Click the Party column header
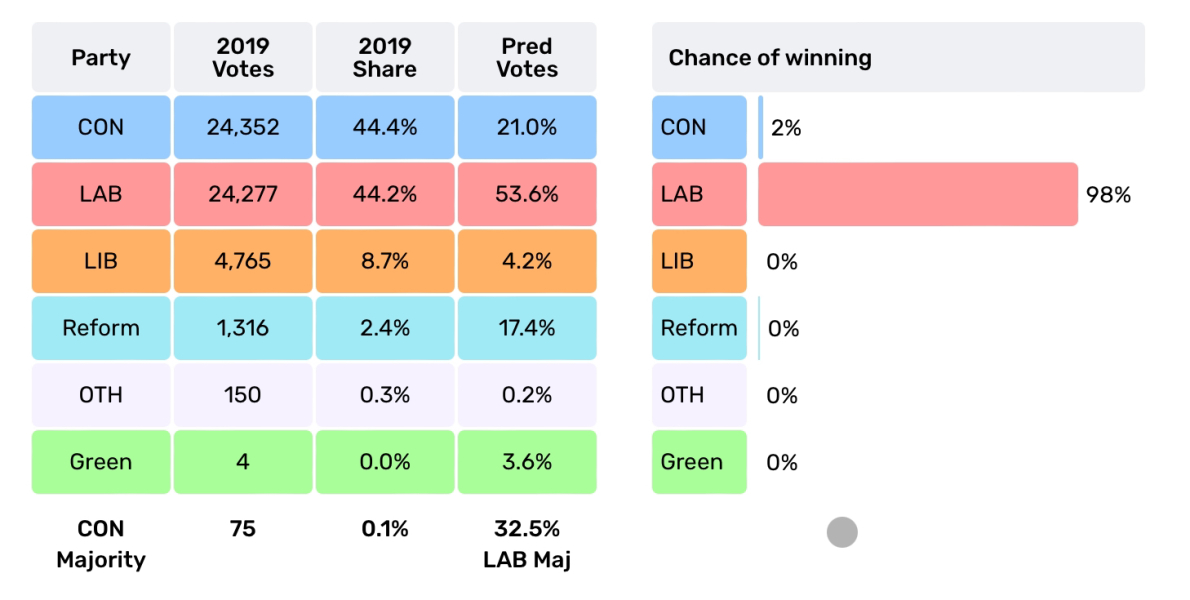1190x600 pixels. 101,57
